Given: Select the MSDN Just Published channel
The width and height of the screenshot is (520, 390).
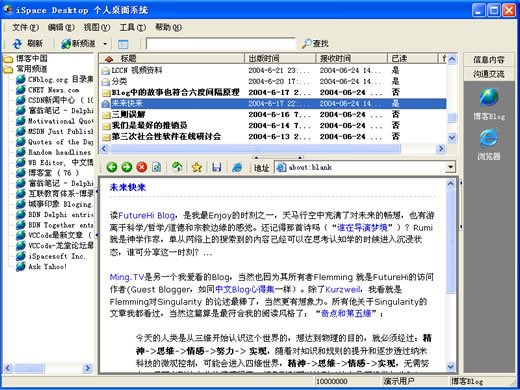Looking at the screenshot, I should pyautogui.click(x=61, y=131).
